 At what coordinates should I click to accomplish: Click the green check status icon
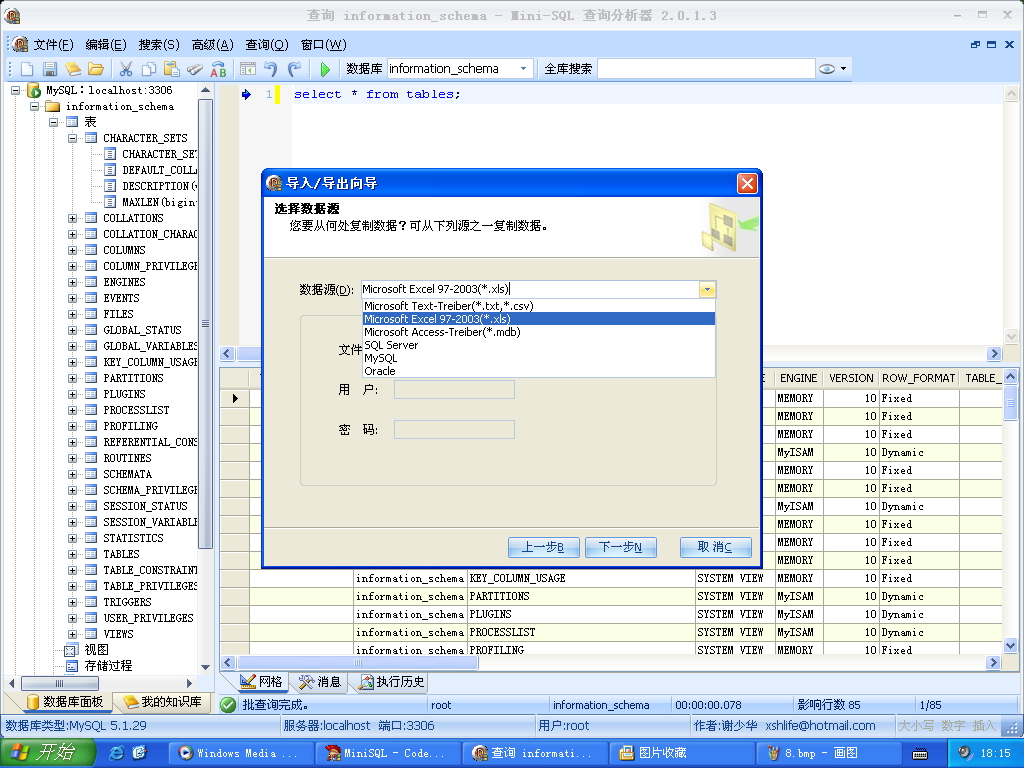pos(228,705)
